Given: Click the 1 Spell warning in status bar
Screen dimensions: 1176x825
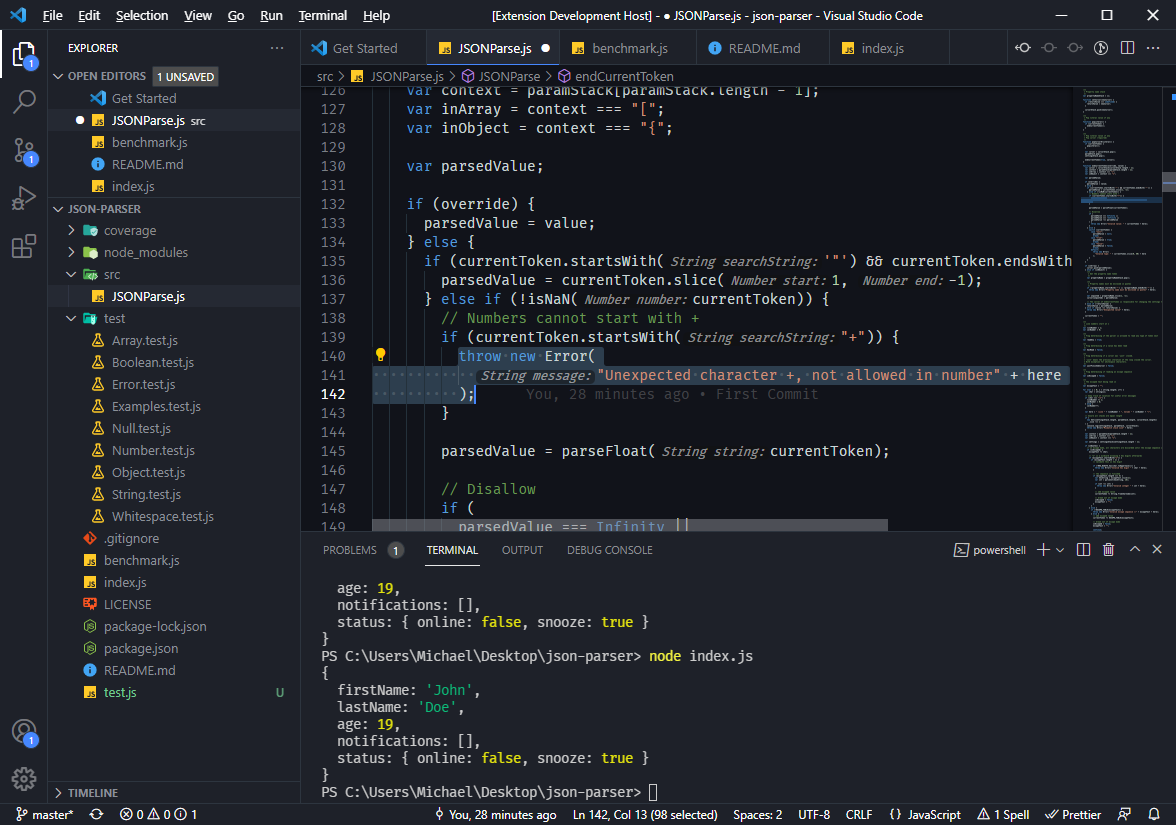Looking at the screenshot, I should pyautogui.click(x=1003, y=814).
